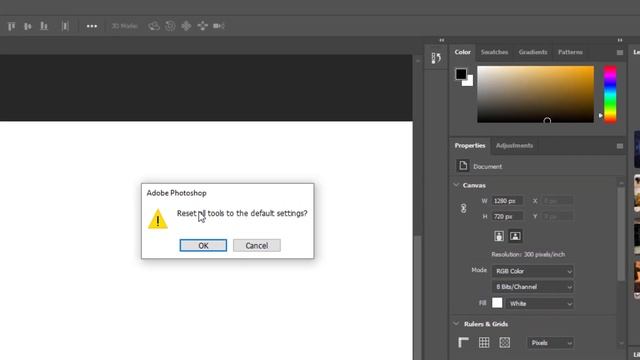Screen dimensions: 640x360
Task: Open the White fill dropdown
Action: [x=540, y=304]
